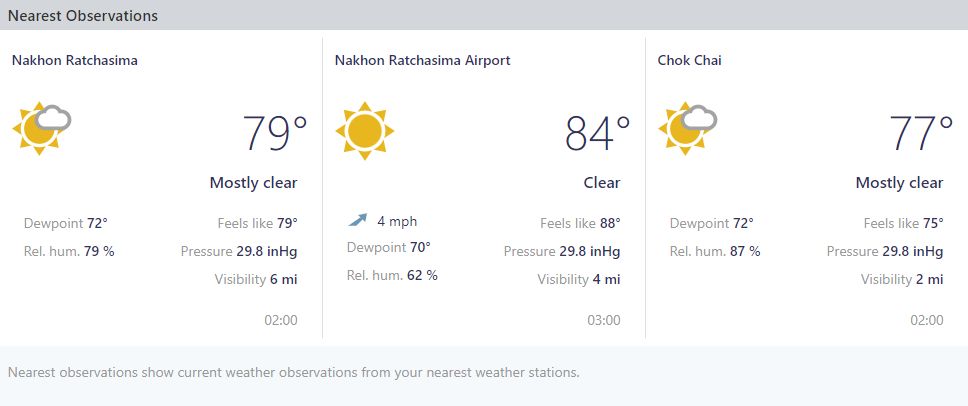Screen dimensions: 968x406
Task: Click the Visibility 2 mi value
Action: pos(902,280)
